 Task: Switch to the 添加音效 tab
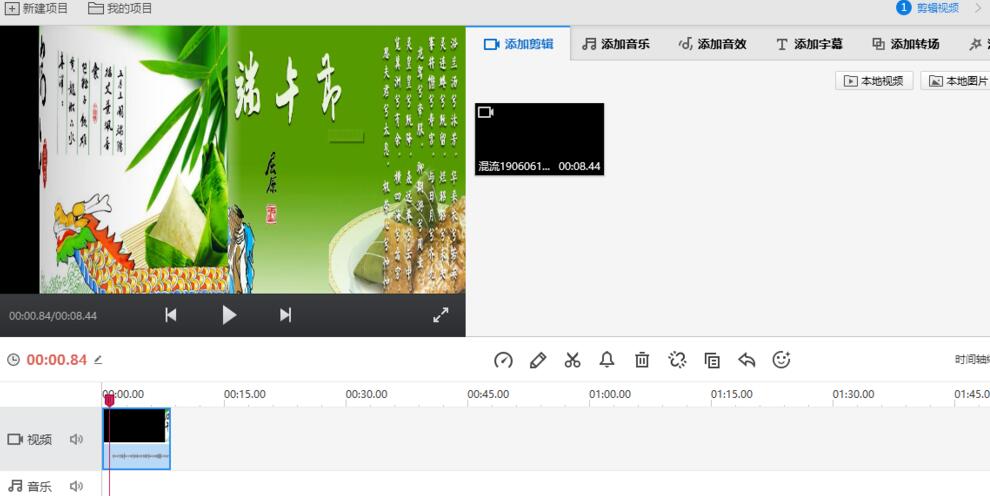pos(712,44)
